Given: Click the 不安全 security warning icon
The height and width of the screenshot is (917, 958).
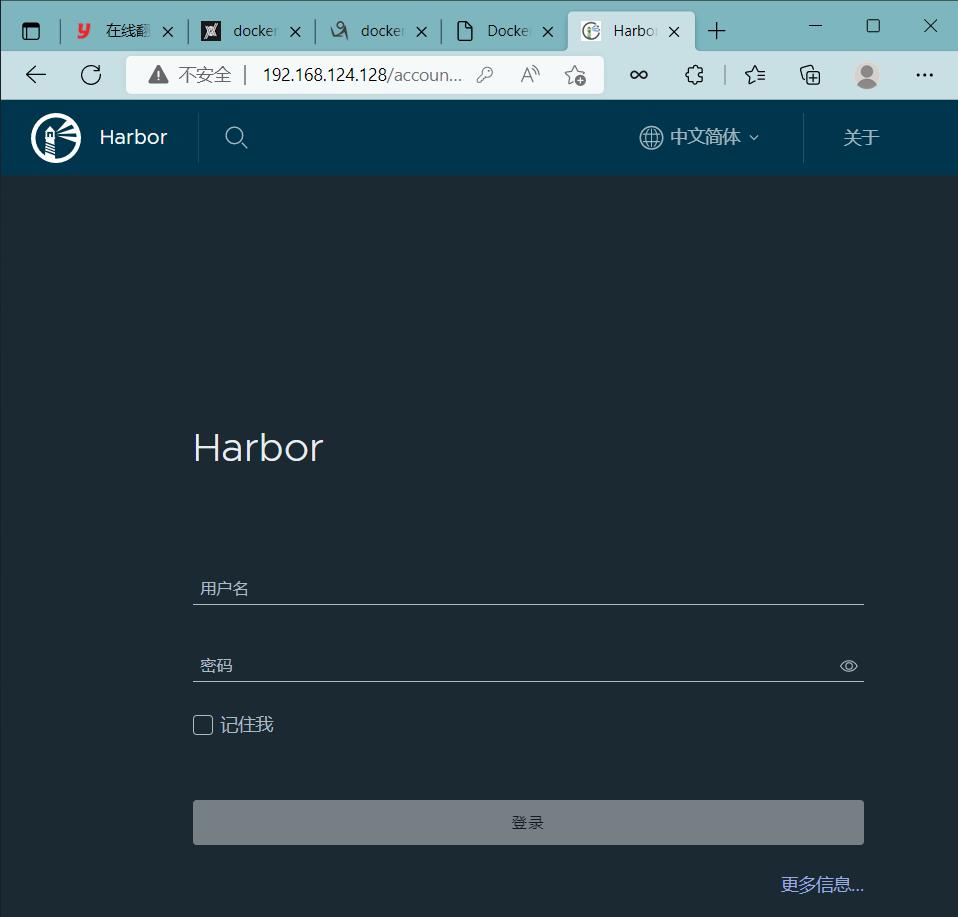Looking at the screenshot, I should [158, 75].
